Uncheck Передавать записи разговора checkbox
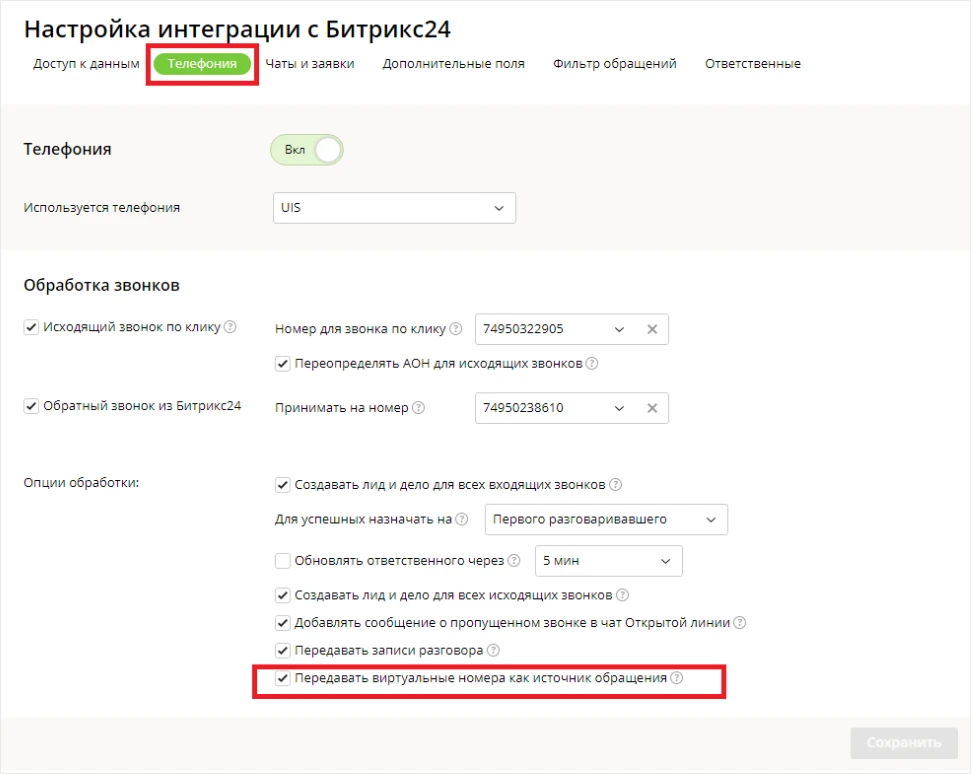This screenshot has width=971, height=774. 282,650
